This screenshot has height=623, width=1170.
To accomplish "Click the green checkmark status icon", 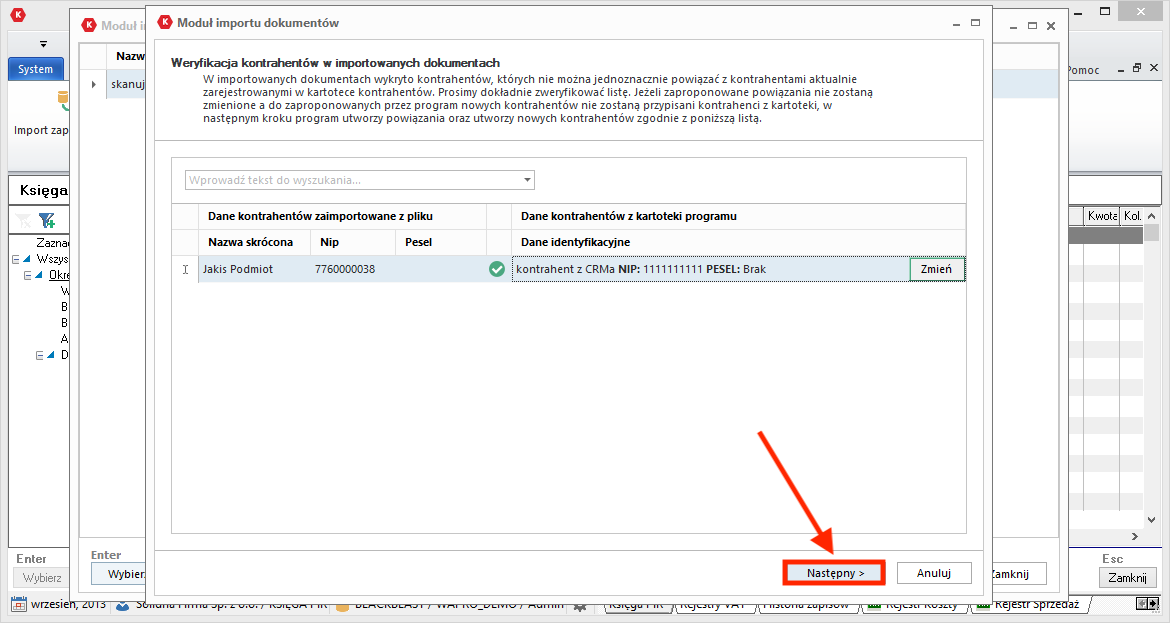I will pos(497,269).
